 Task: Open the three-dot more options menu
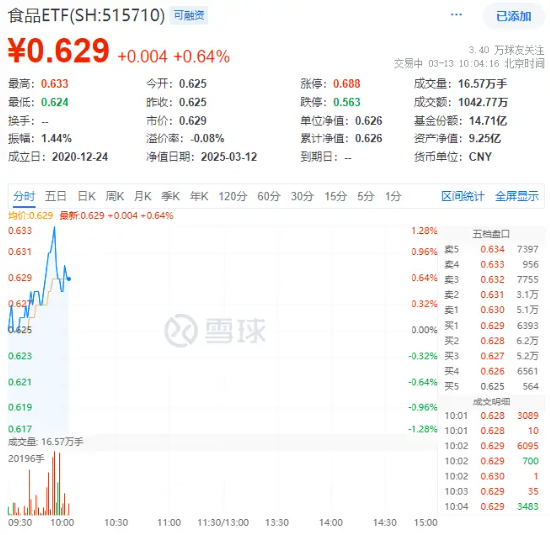tap(456, 15)
